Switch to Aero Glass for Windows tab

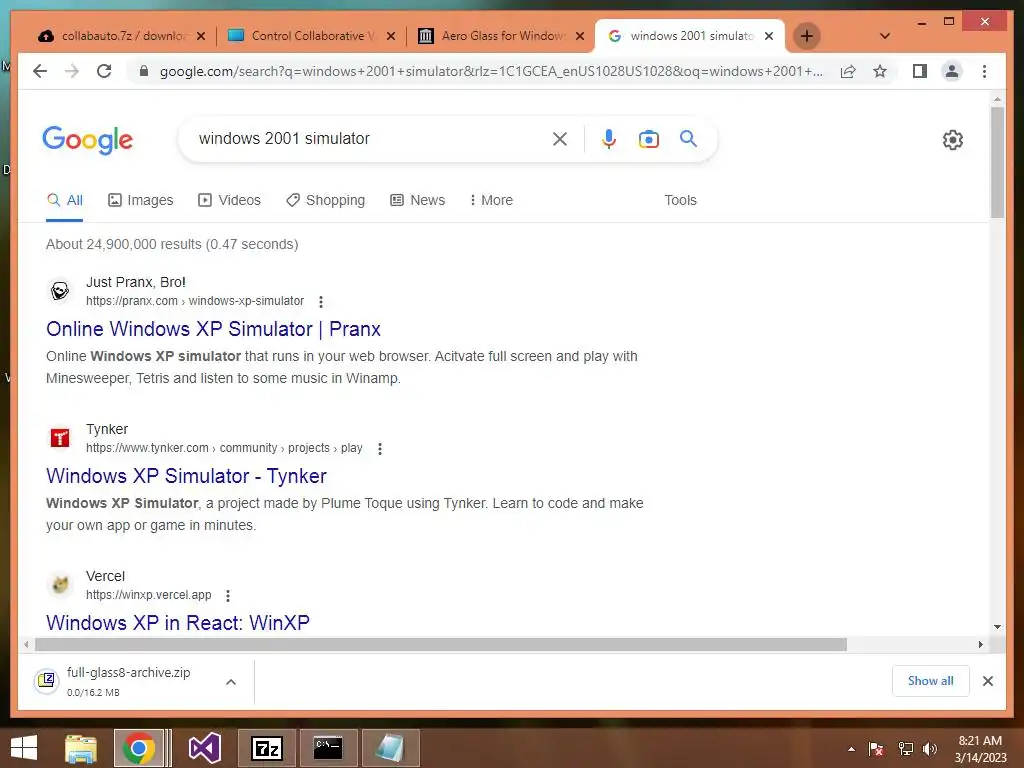point(491,36)
